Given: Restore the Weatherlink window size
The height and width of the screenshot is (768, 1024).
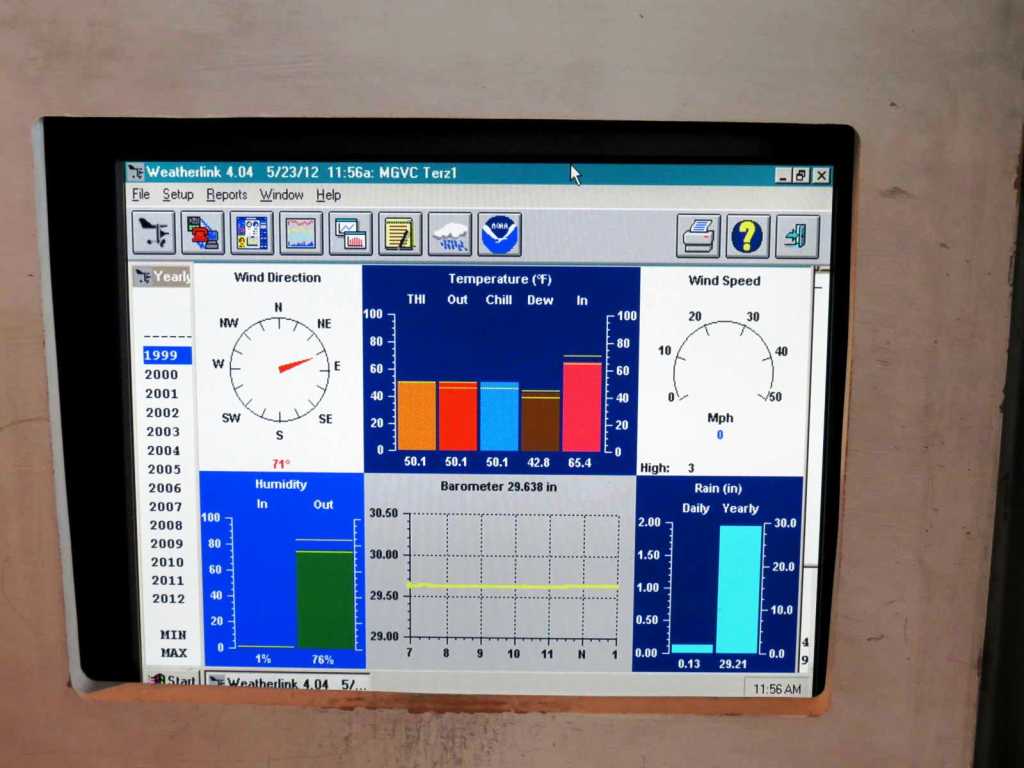Looking at the screenshot, I should [801, 176].
